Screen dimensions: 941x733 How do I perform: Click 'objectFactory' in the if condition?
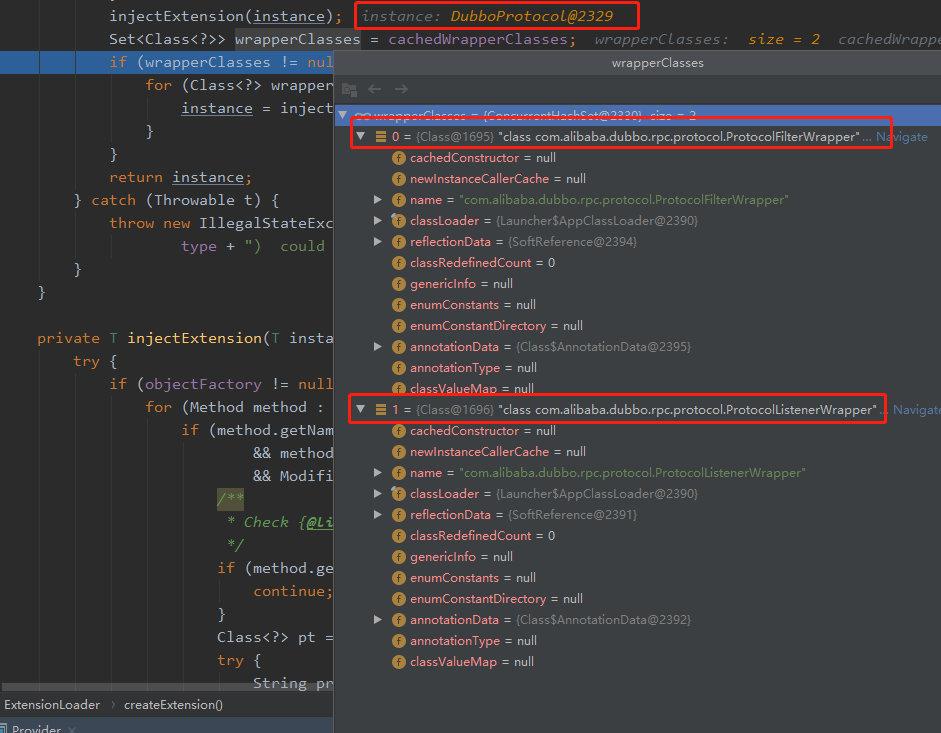pyautogui.click(x=203, y=384)
